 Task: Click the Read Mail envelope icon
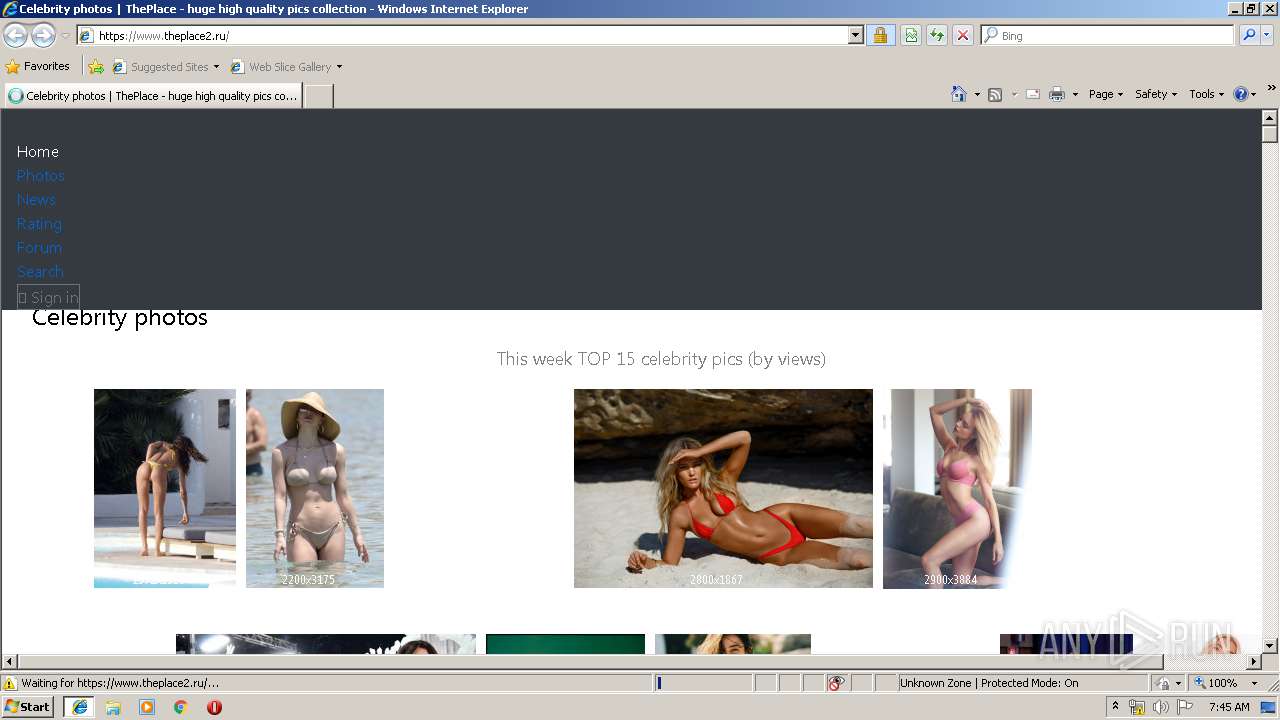pos(1033,94)
